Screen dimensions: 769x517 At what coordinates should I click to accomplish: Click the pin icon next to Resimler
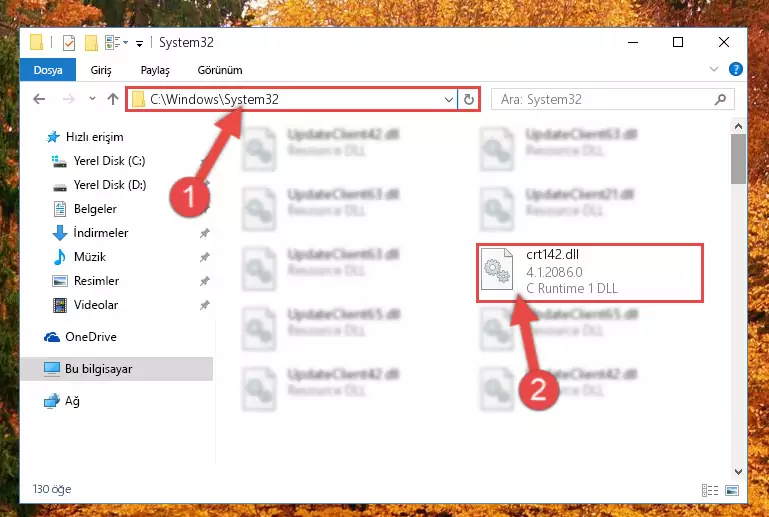(205, 281)
